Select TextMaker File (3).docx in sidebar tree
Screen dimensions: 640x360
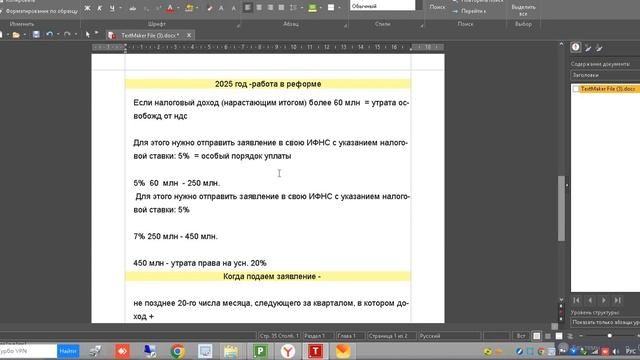pos(608,89)
